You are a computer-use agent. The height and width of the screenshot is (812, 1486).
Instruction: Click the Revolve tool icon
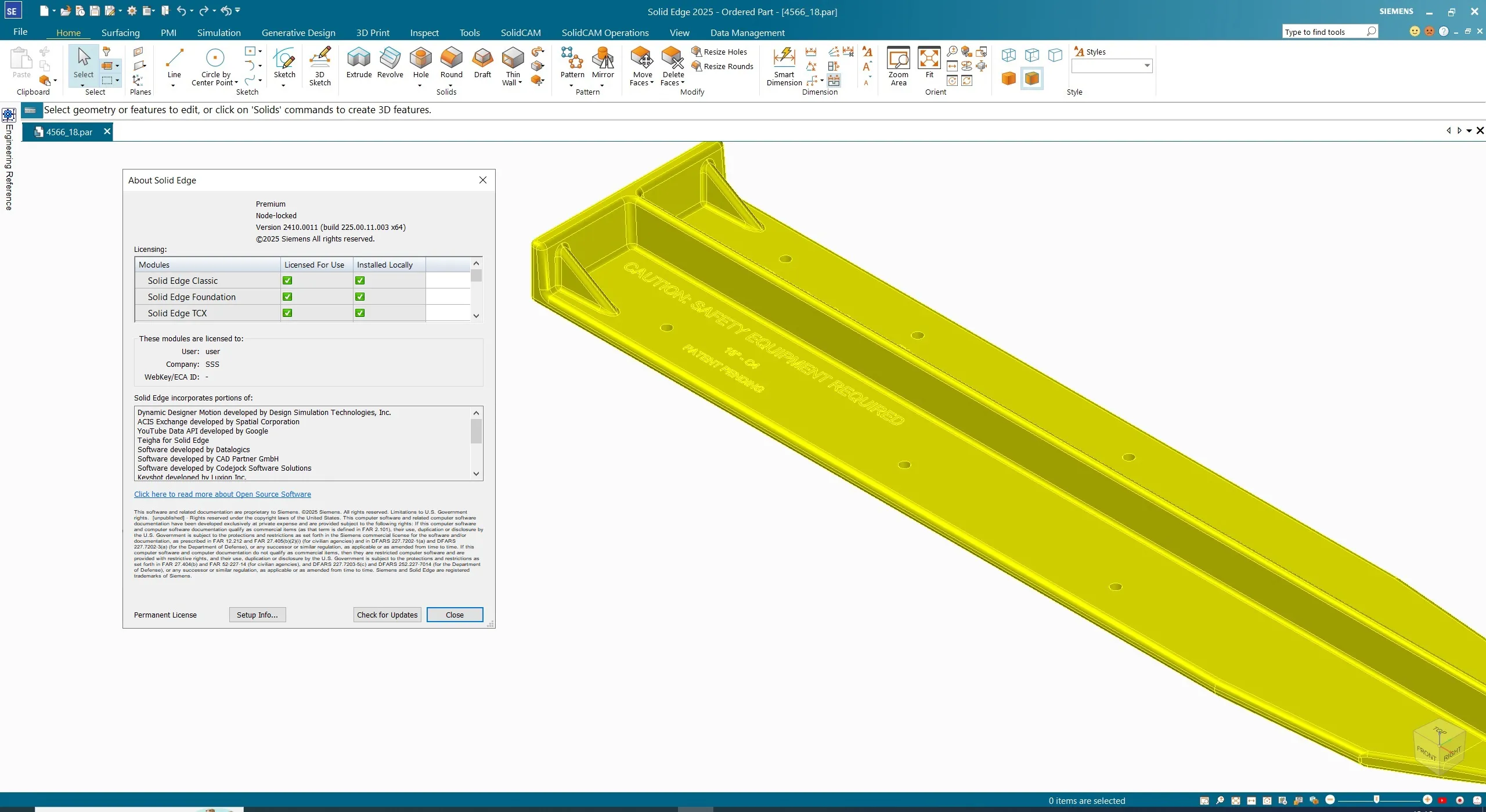click(389, 59)
